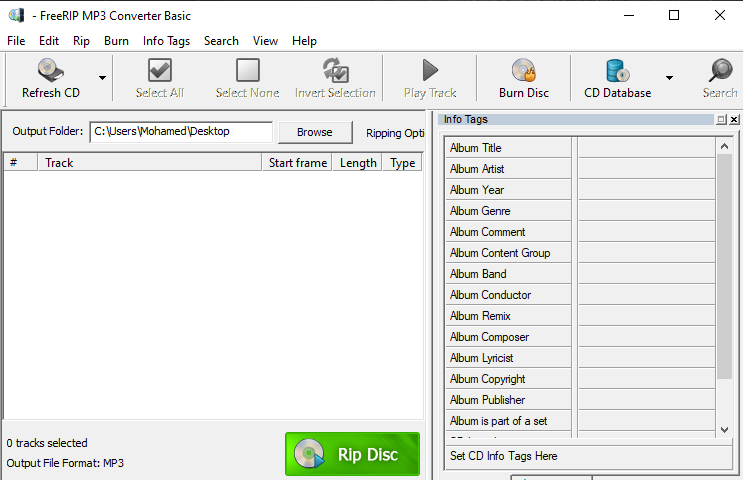This screenshot has height=480, width=743.
Task: Undock the Info Tags panel
Action: pos(721,119)
